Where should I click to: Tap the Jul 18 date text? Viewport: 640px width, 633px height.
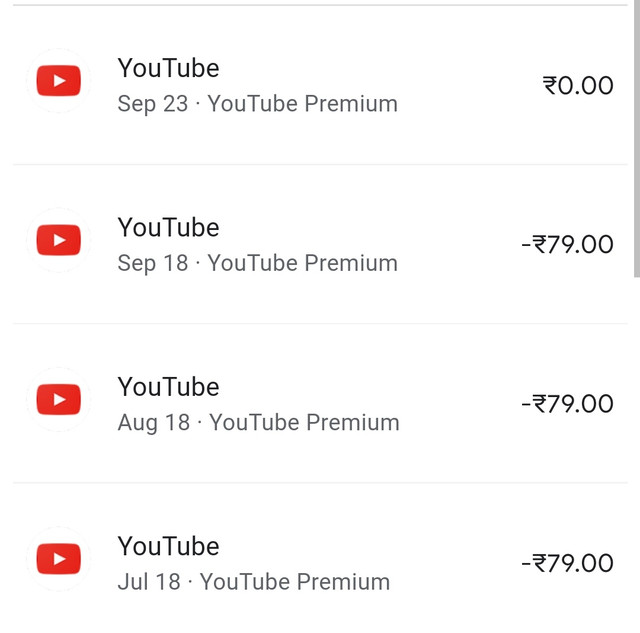(149, 581)
